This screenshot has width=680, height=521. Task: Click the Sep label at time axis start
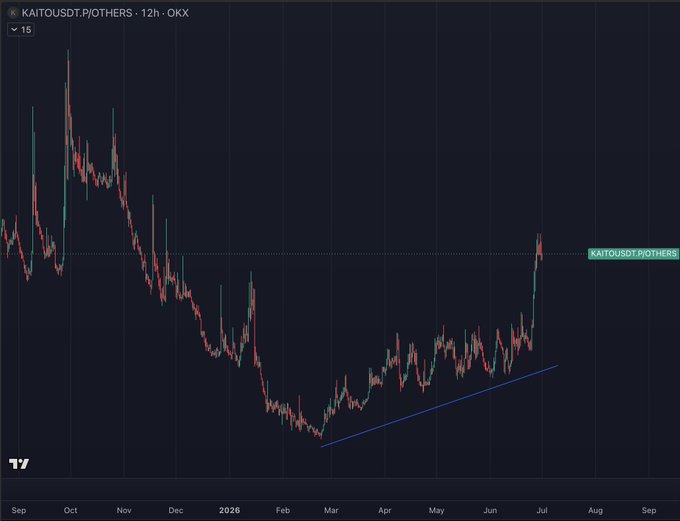[19, 510]
